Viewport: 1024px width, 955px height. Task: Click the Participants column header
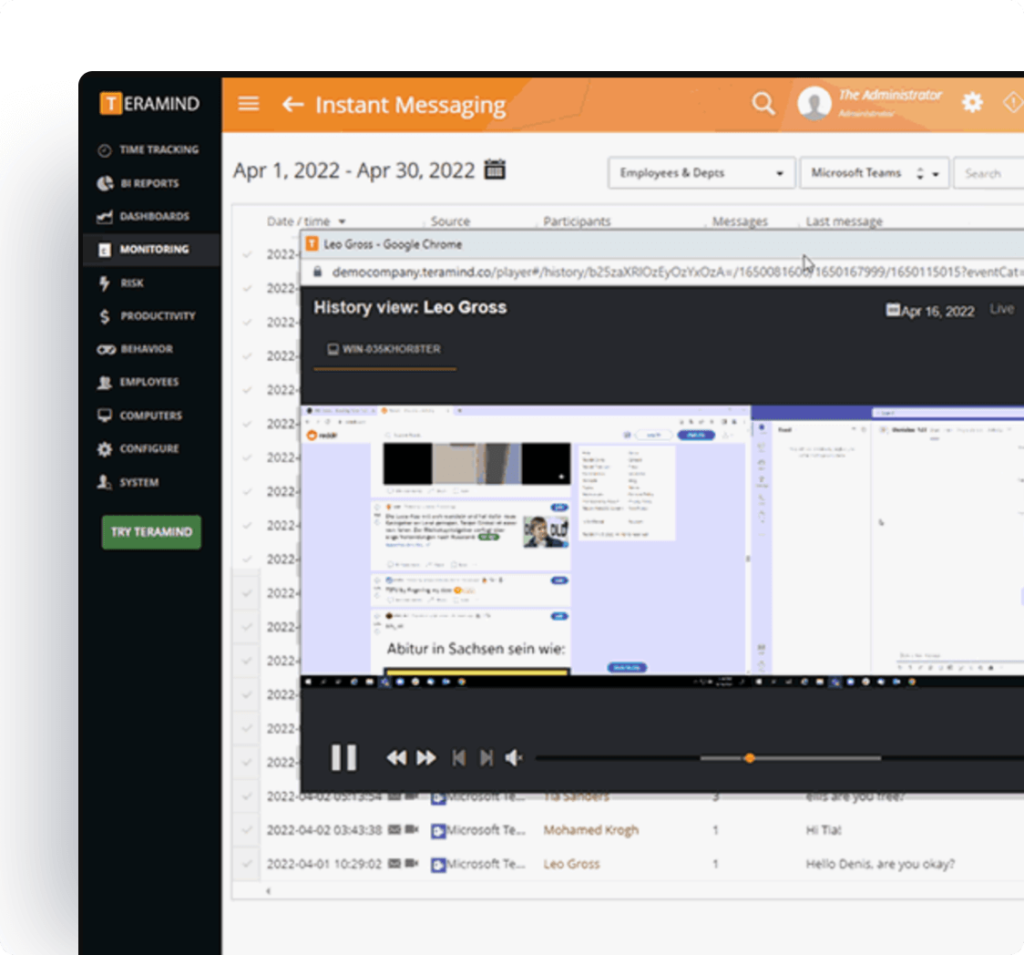point(577,221)
